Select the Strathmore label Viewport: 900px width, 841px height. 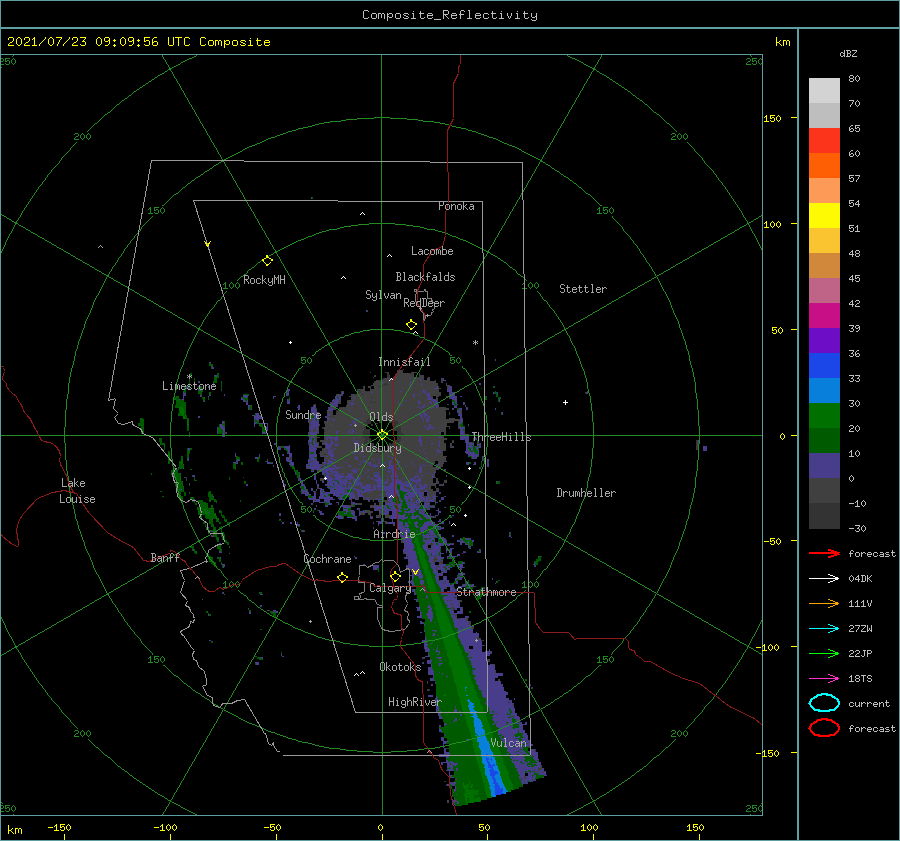tap(486, 592)
